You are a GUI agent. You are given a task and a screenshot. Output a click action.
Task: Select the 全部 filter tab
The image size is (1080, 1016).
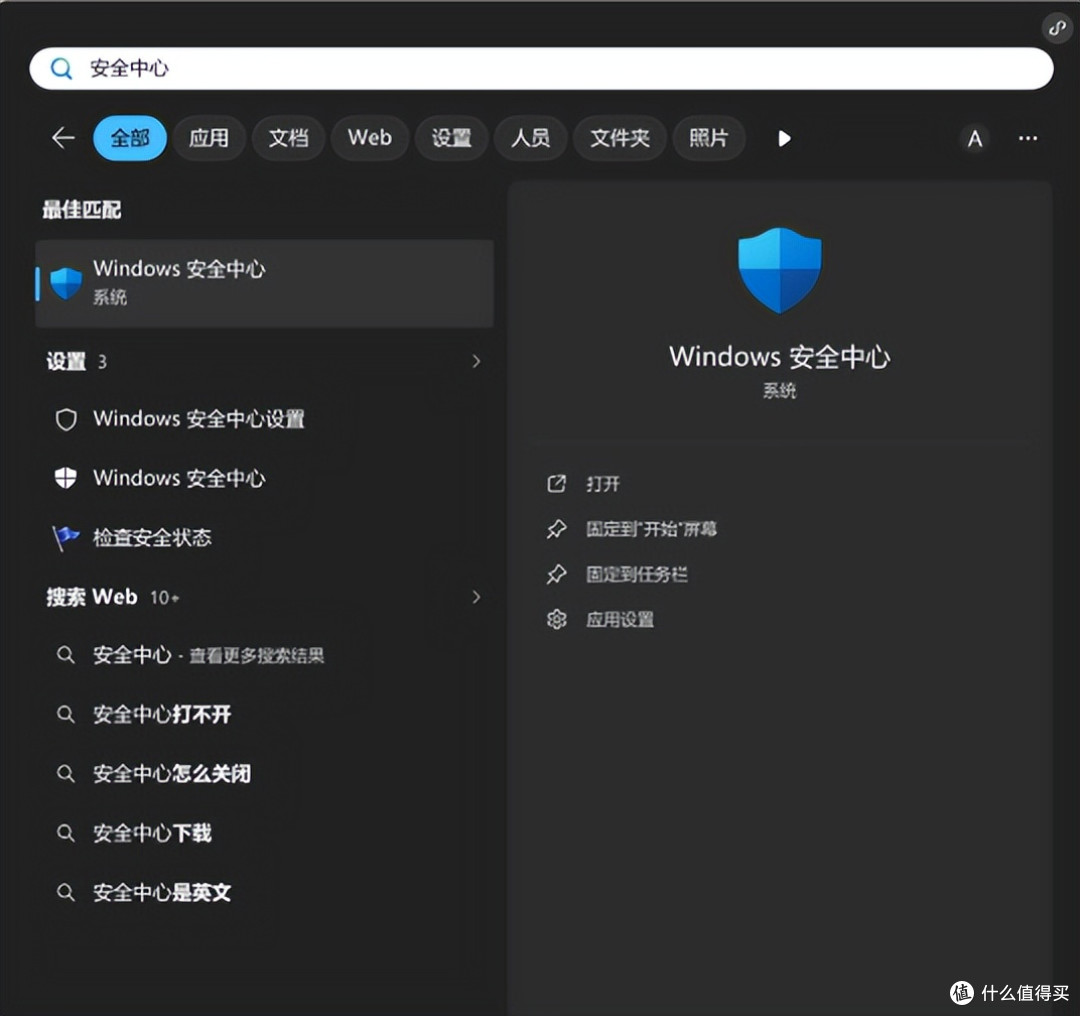click(x=129, y=138)
